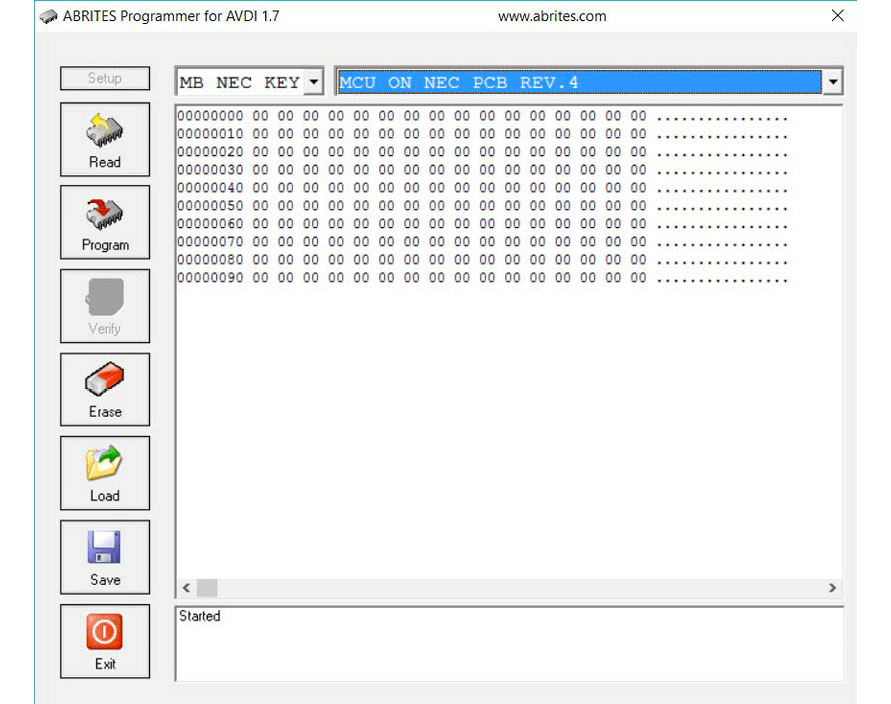
Task: Click the horizontal scrollbar thumb
Action: click(x=207, y=588)
